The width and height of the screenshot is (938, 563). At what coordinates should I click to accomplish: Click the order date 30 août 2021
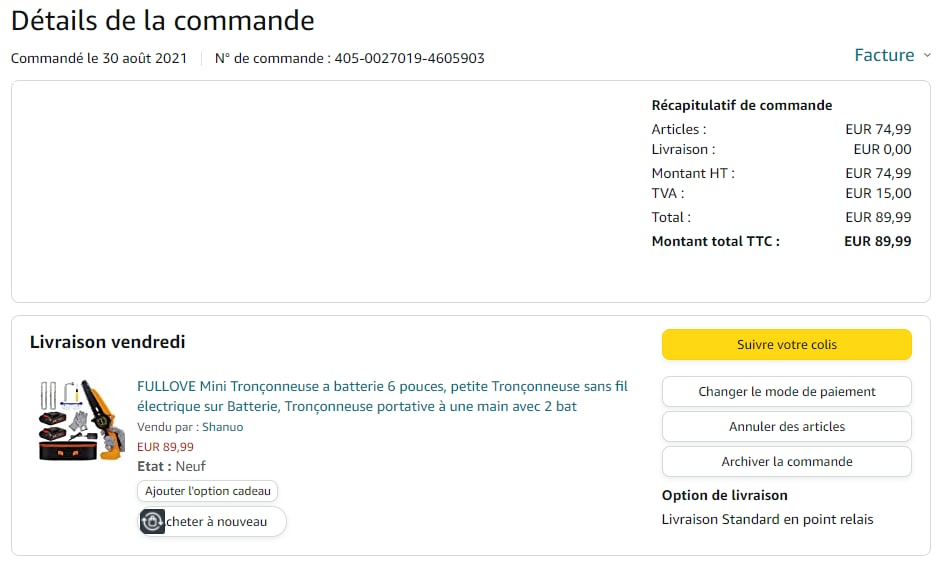pos(144,58)
